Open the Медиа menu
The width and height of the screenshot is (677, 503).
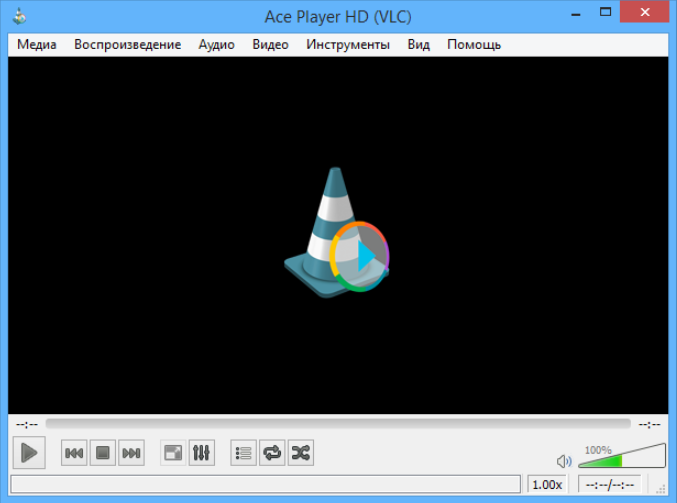(x=37, y=44)
